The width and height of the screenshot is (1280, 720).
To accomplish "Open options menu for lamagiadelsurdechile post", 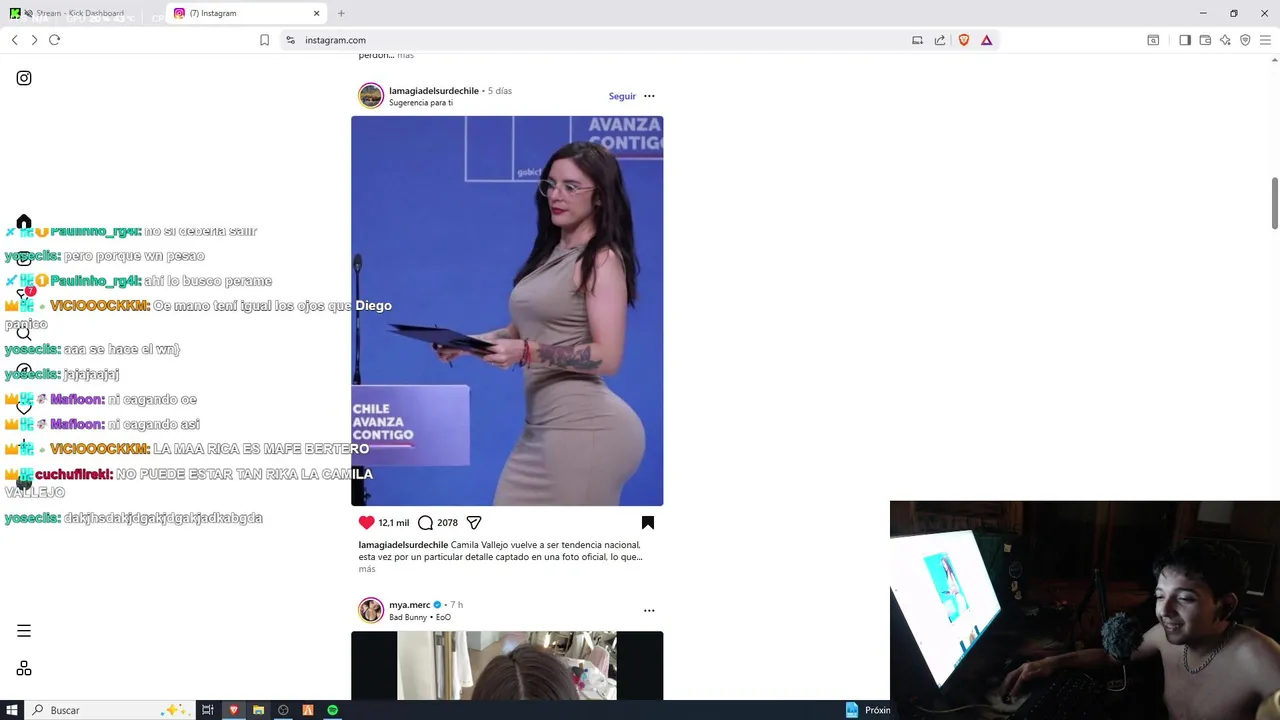I will 649,96.
